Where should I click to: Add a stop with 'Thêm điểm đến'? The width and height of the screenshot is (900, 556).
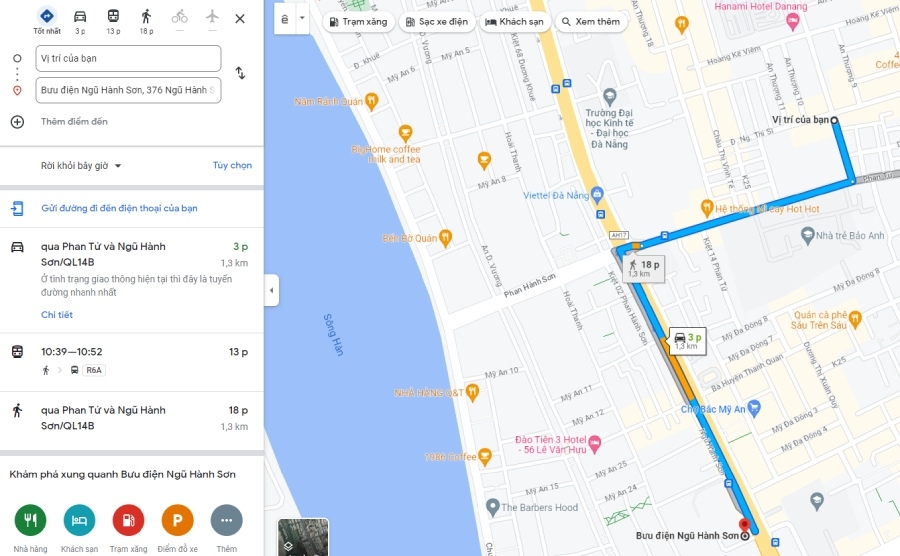[x=74, y=122]
